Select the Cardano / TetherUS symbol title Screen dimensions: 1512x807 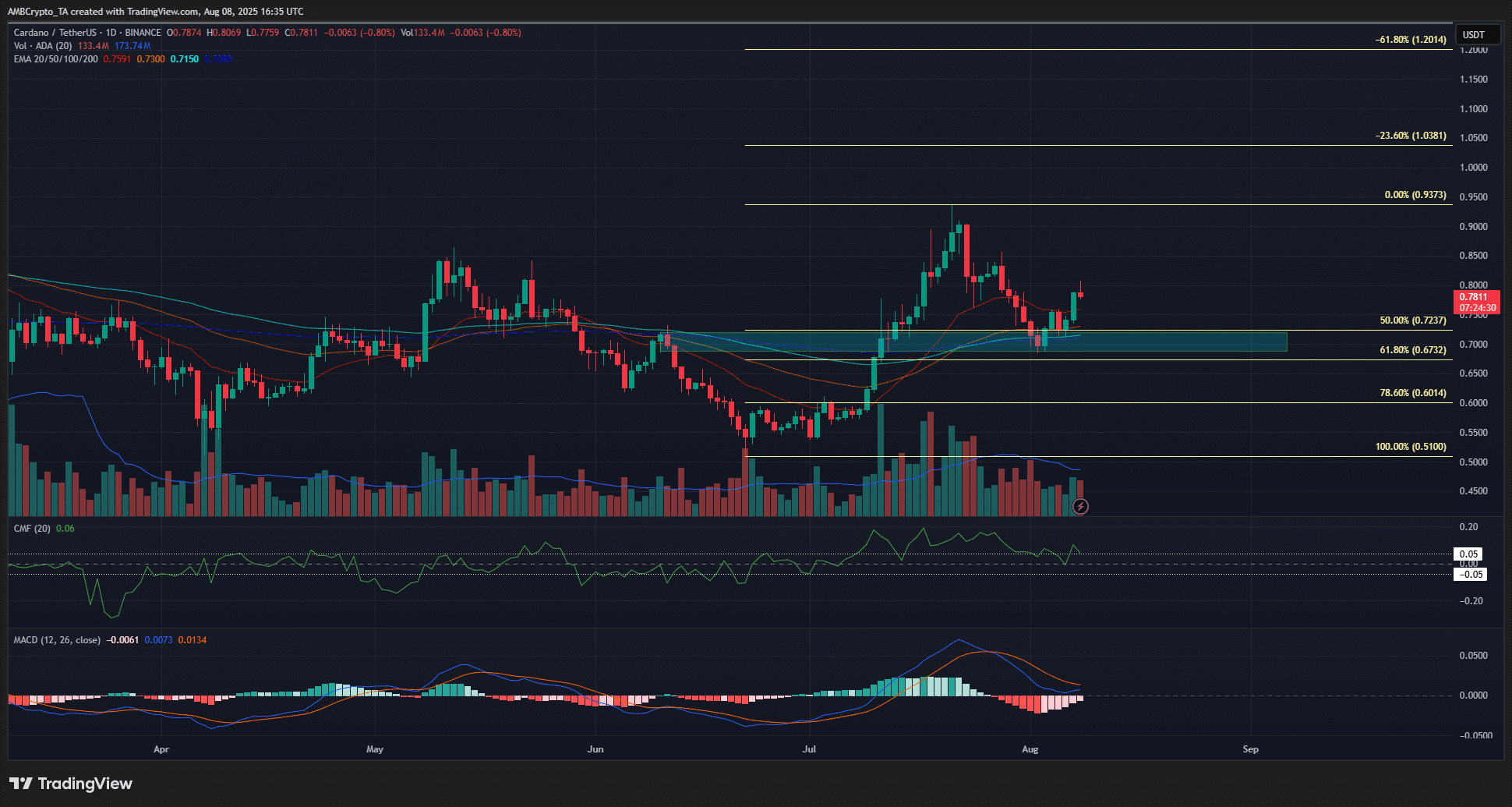tap(87, 33)
